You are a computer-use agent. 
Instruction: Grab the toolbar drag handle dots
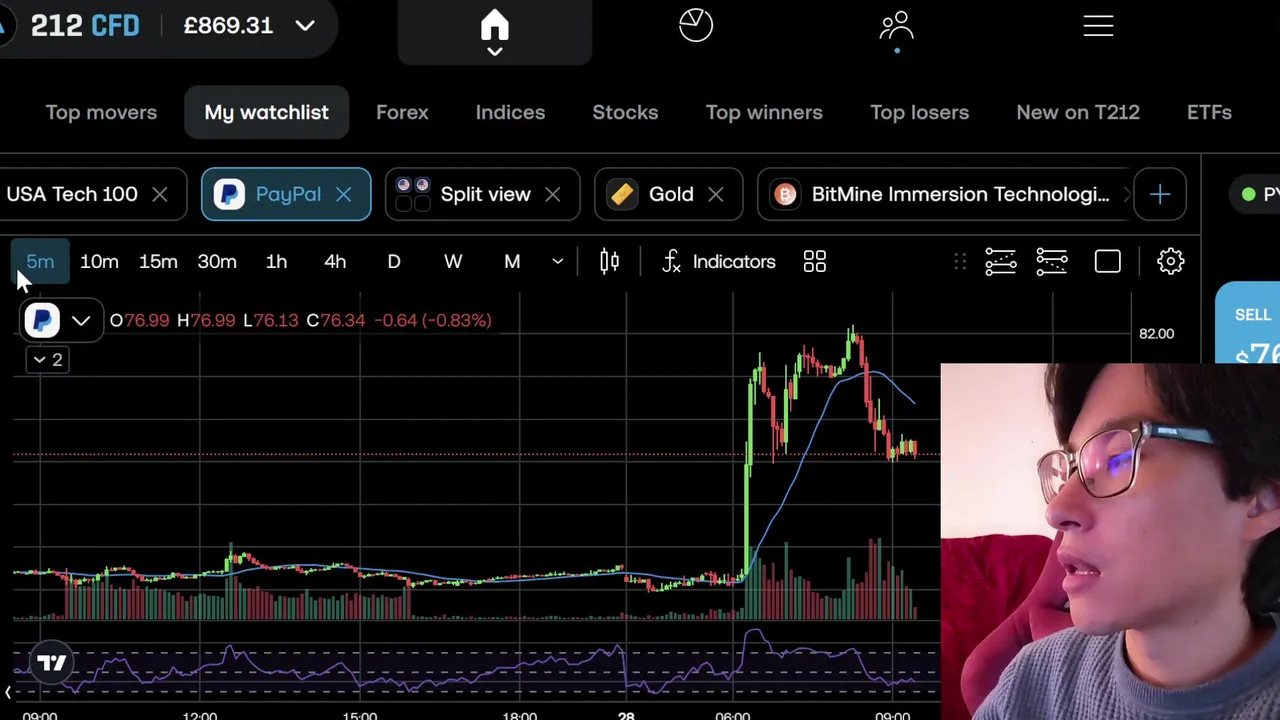click(960, 262)
